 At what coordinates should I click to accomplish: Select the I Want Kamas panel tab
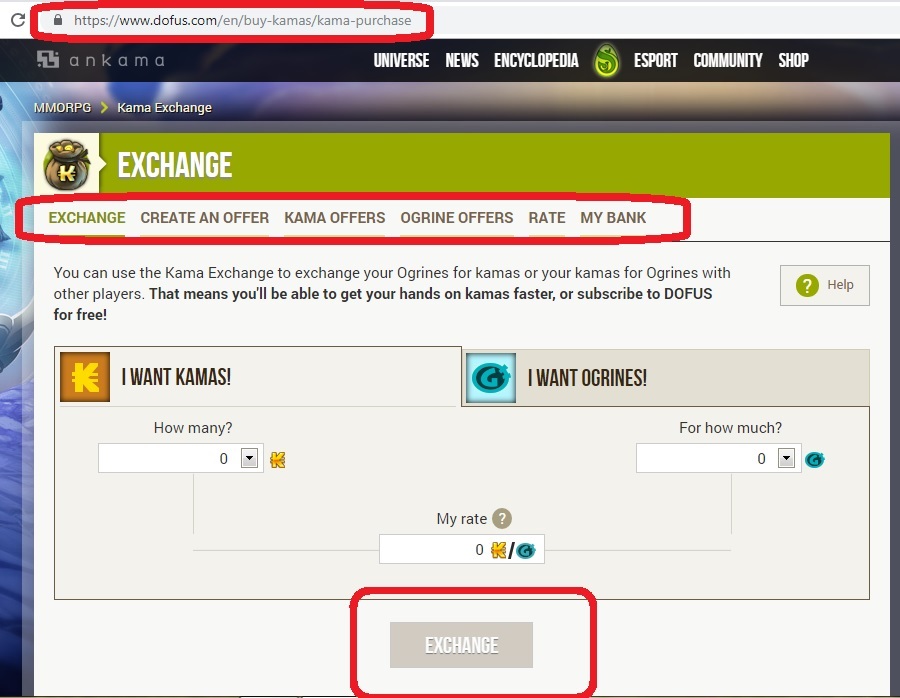[258, 377]
